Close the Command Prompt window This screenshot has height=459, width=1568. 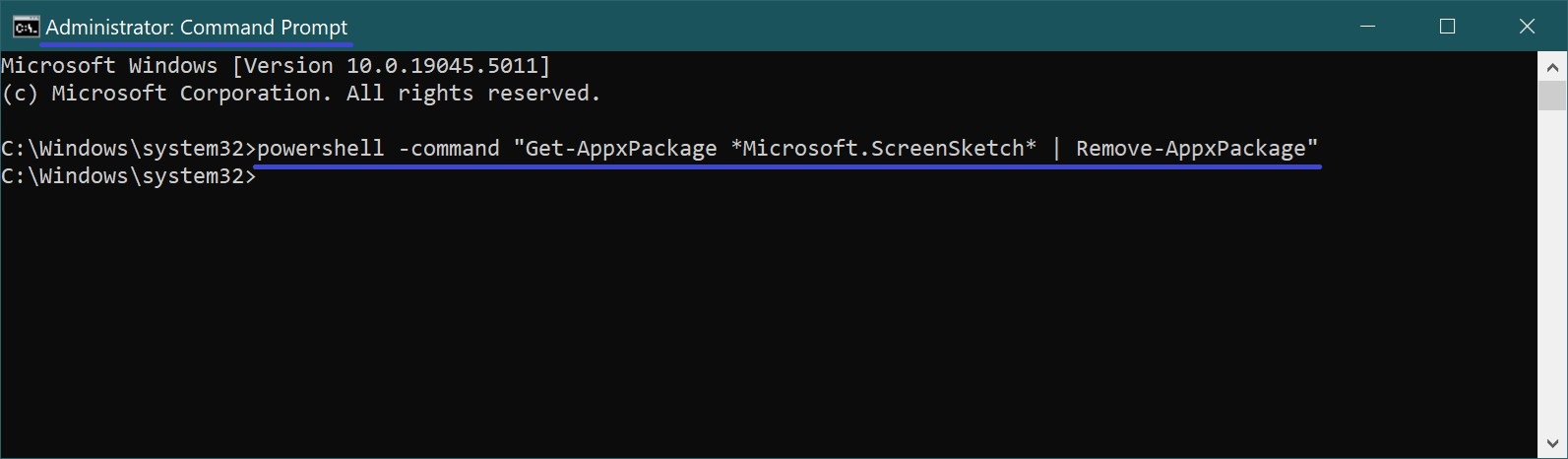click(x=1527, y=27)
